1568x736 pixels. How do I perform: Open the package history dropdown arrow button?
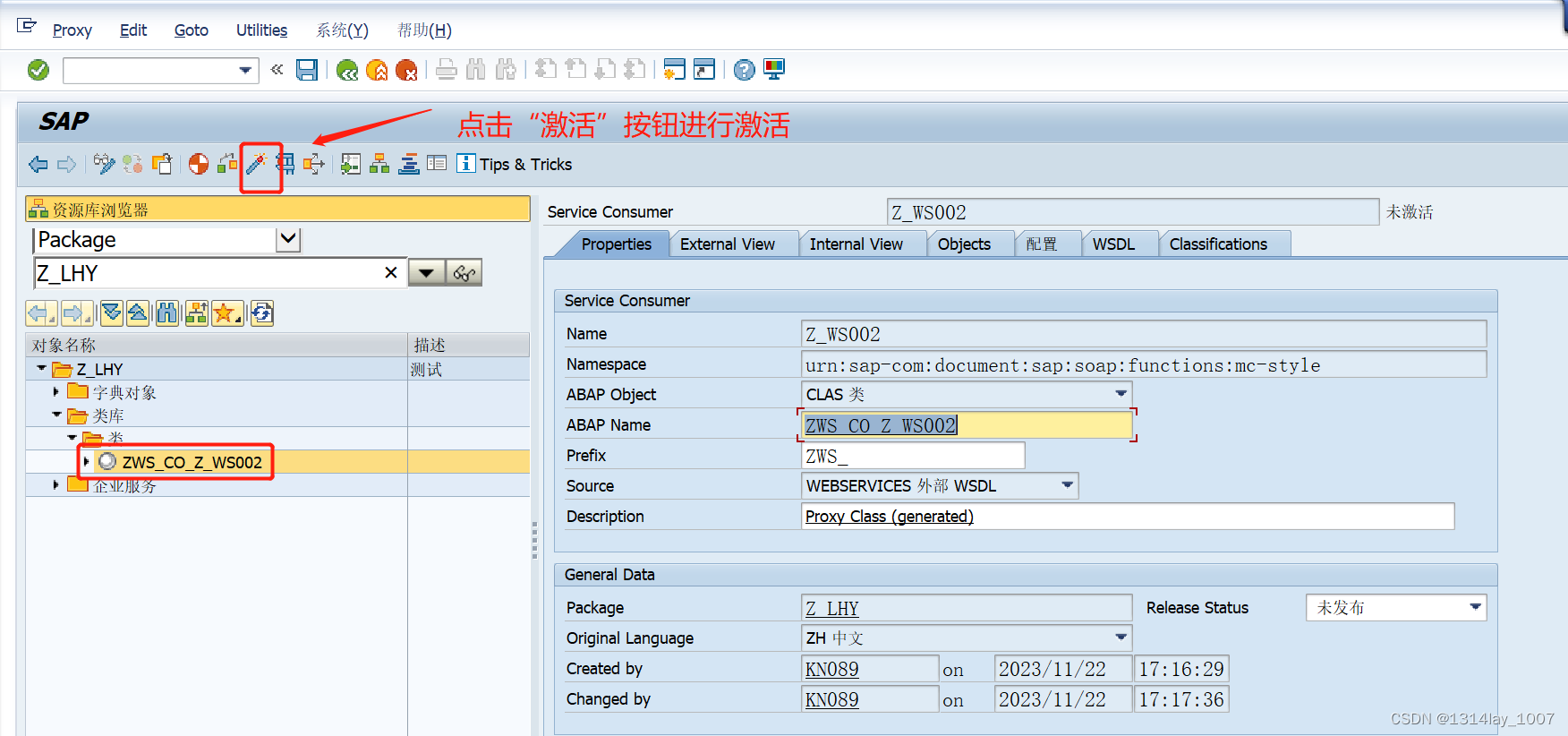426,273
